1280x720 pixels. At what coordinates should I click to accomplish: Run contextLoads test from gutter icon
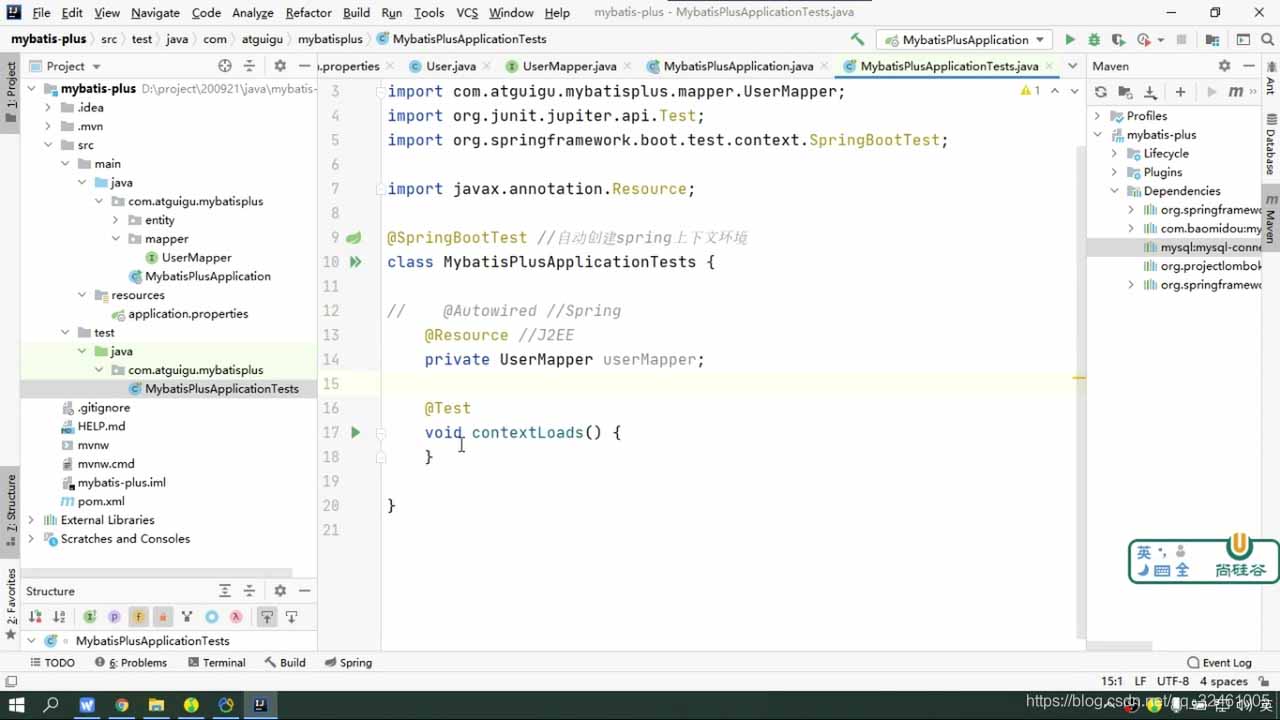355,433
